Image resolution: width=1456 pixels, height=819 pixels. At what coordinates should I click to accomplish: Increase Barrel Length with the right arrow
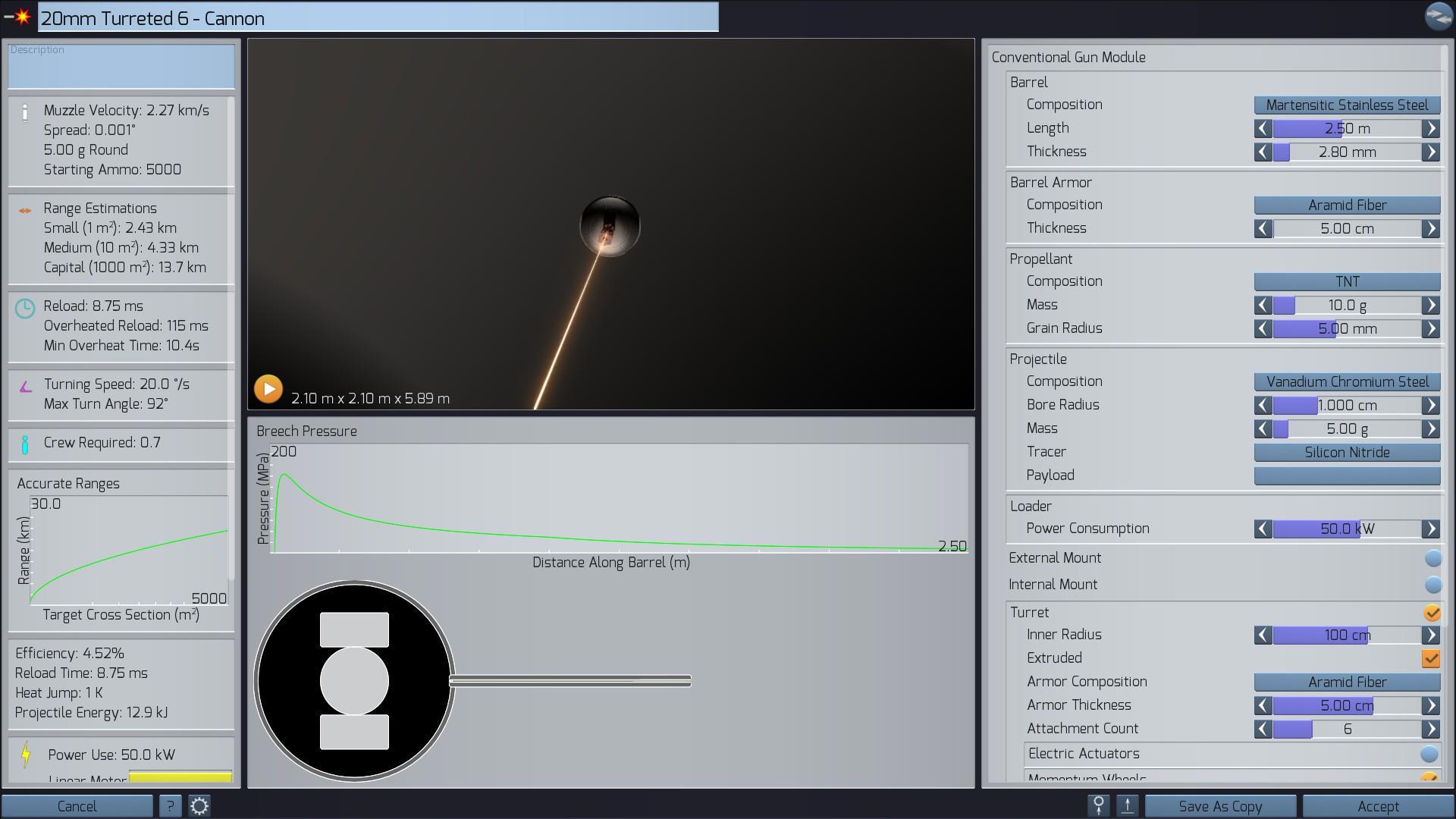(x=1431, y=129)
